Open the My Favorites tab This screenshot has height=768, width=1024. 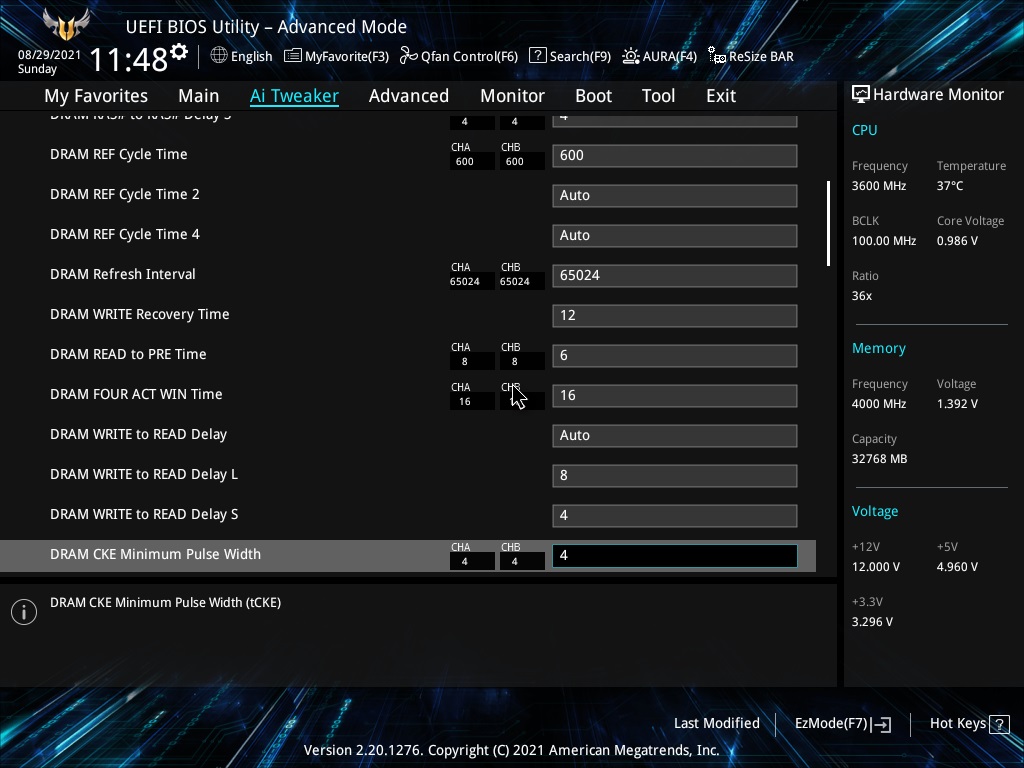pos(96,96)
